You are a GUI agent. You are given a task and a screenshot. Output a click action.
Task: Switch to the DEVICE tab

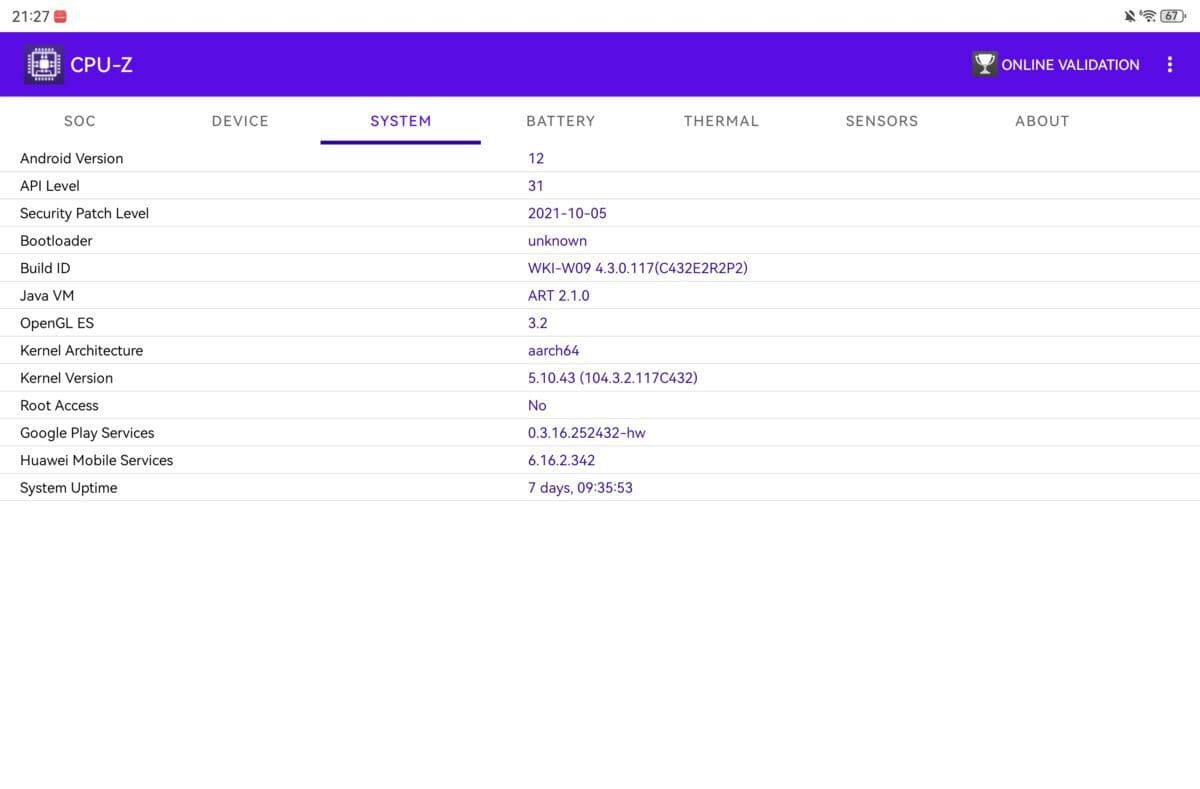(x=240, y=121)
